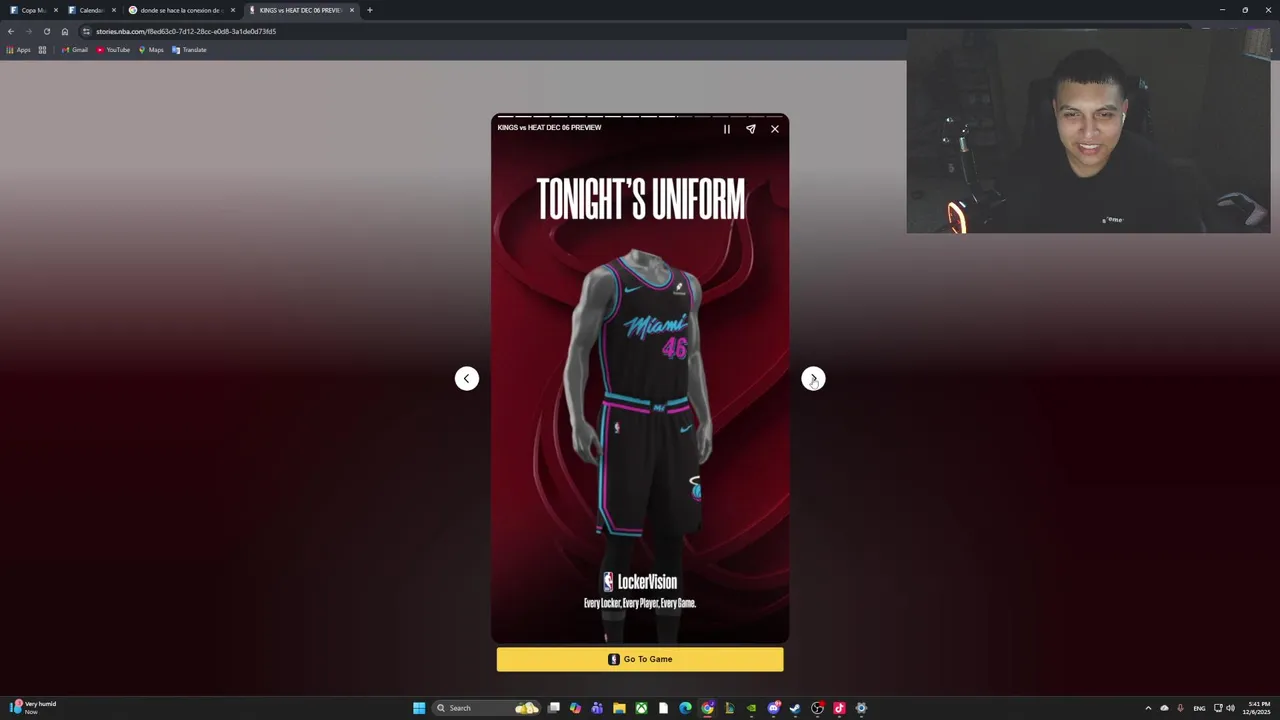Close the KINGS vs HEAT tab
1280x720 pixels.
[x=352, y=10]
